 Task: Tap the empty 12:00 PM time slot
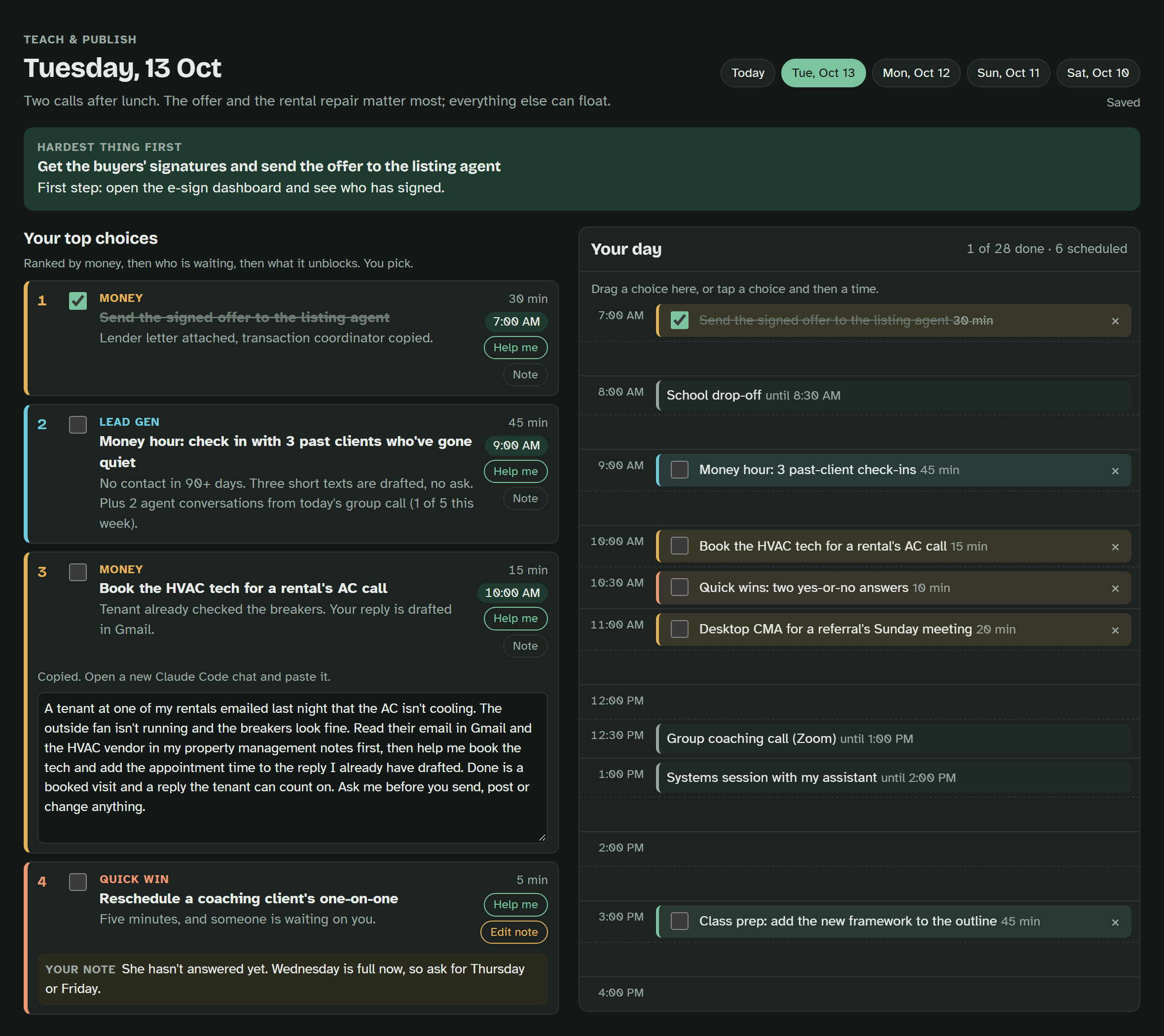[859, 701]
